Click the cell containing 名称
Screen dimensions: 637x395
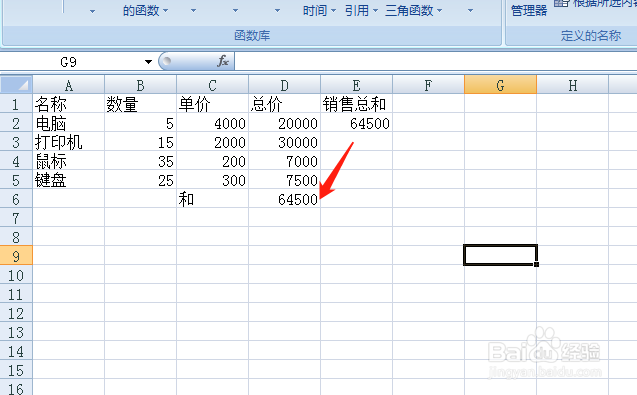69,104
